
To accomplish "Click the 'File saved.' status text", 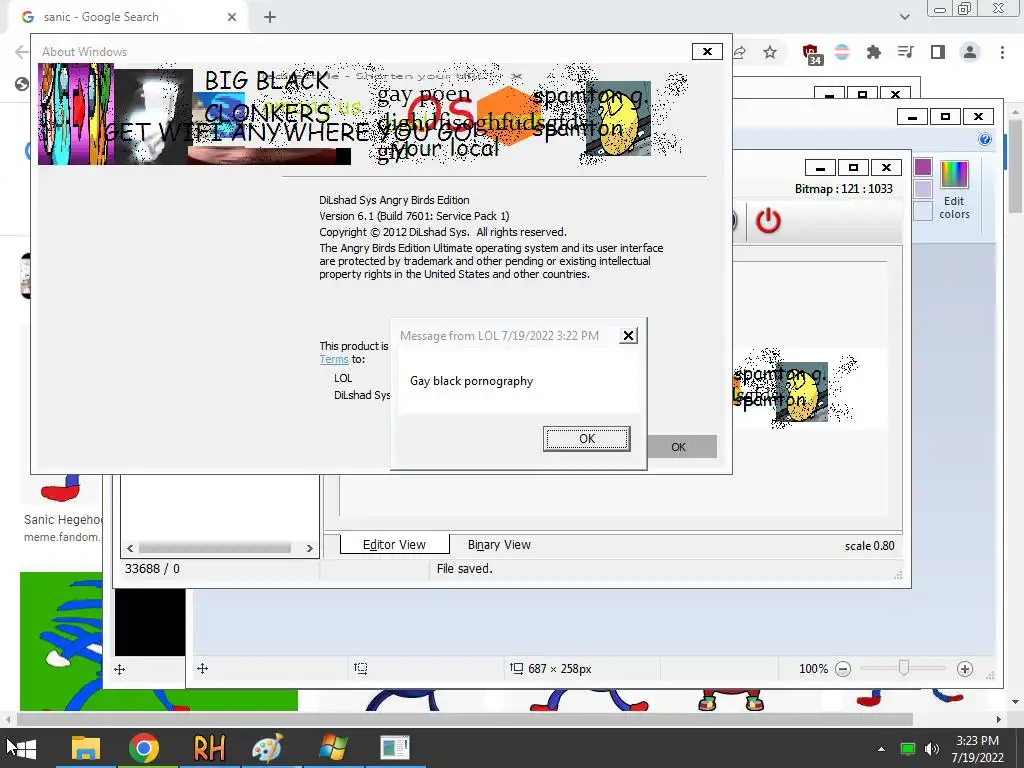I will (x=464, y=569).
